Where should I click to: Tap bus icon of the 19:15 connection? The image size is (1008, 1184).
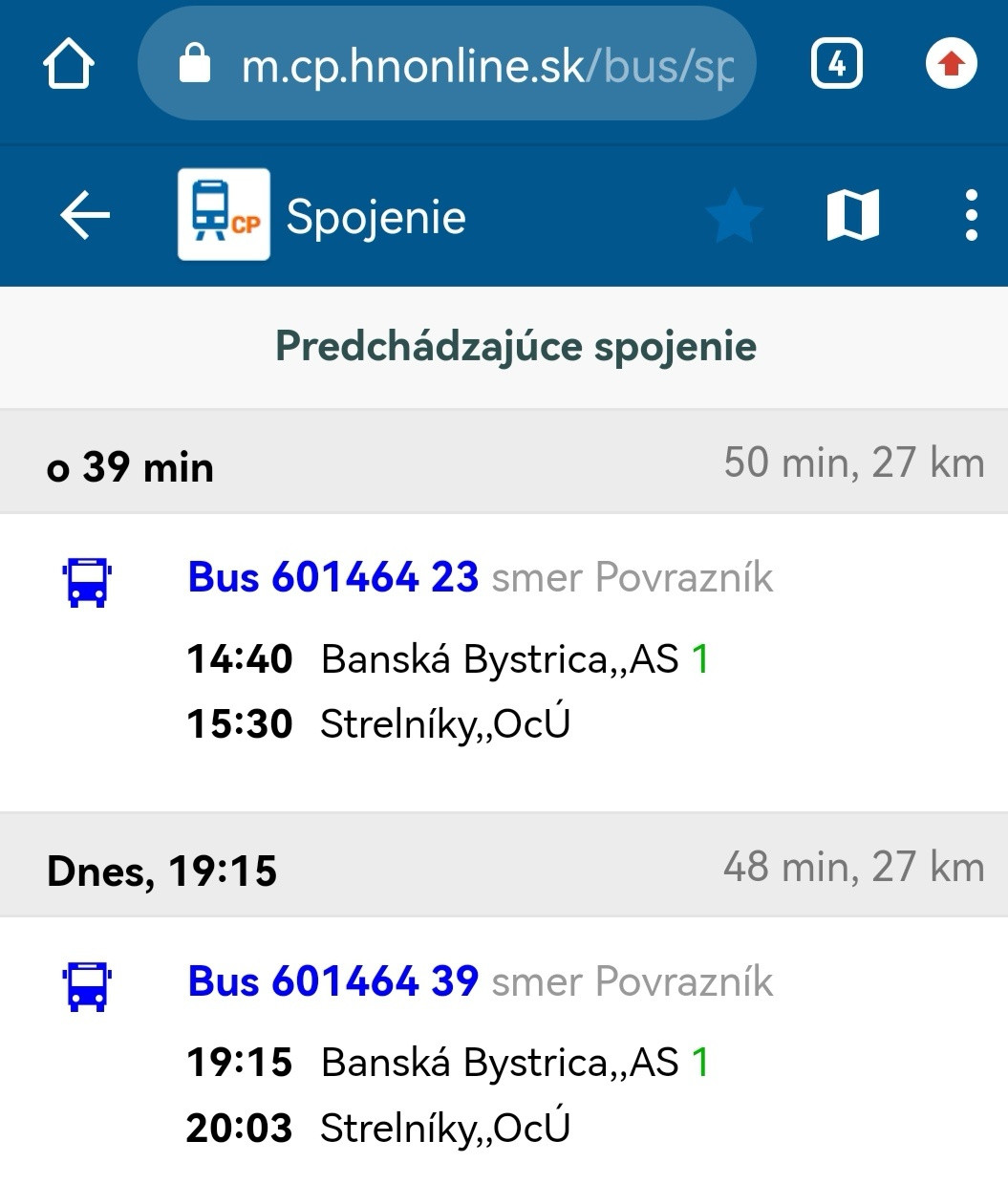[87, 985]
